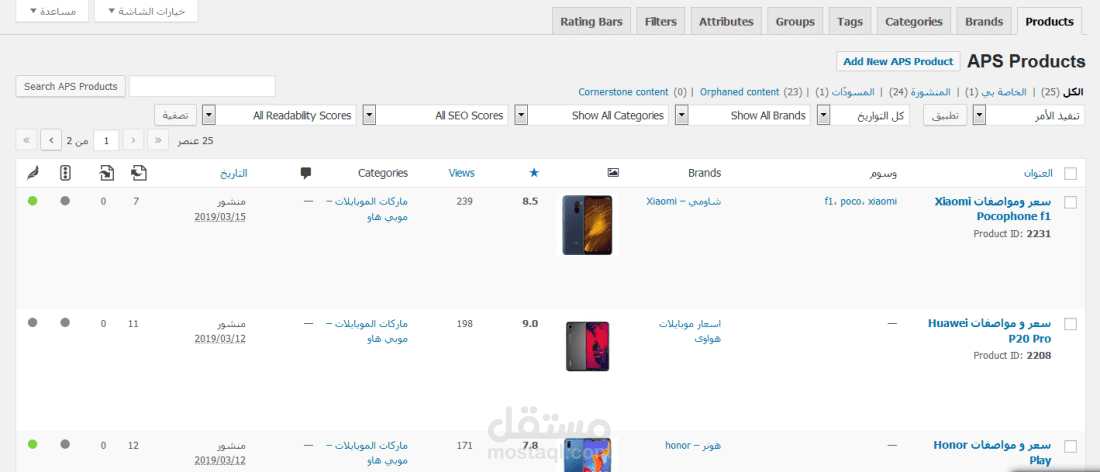Screen dimensions: 1100x472
Task: Click the readability feather column icon
Action: (x=32, y=173)
